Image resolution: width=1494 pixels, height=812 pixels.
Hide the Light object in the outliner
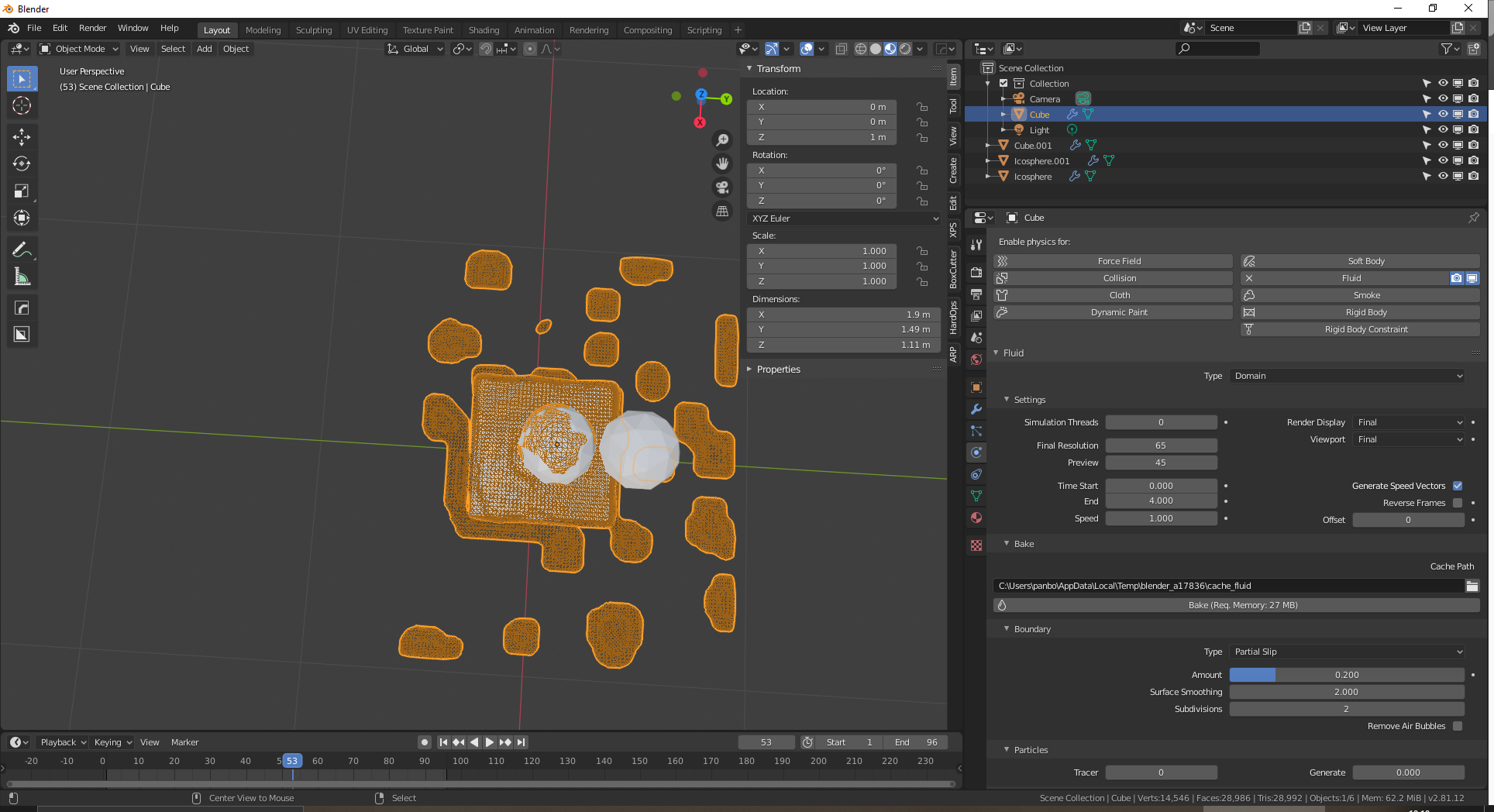(1443, 130)
